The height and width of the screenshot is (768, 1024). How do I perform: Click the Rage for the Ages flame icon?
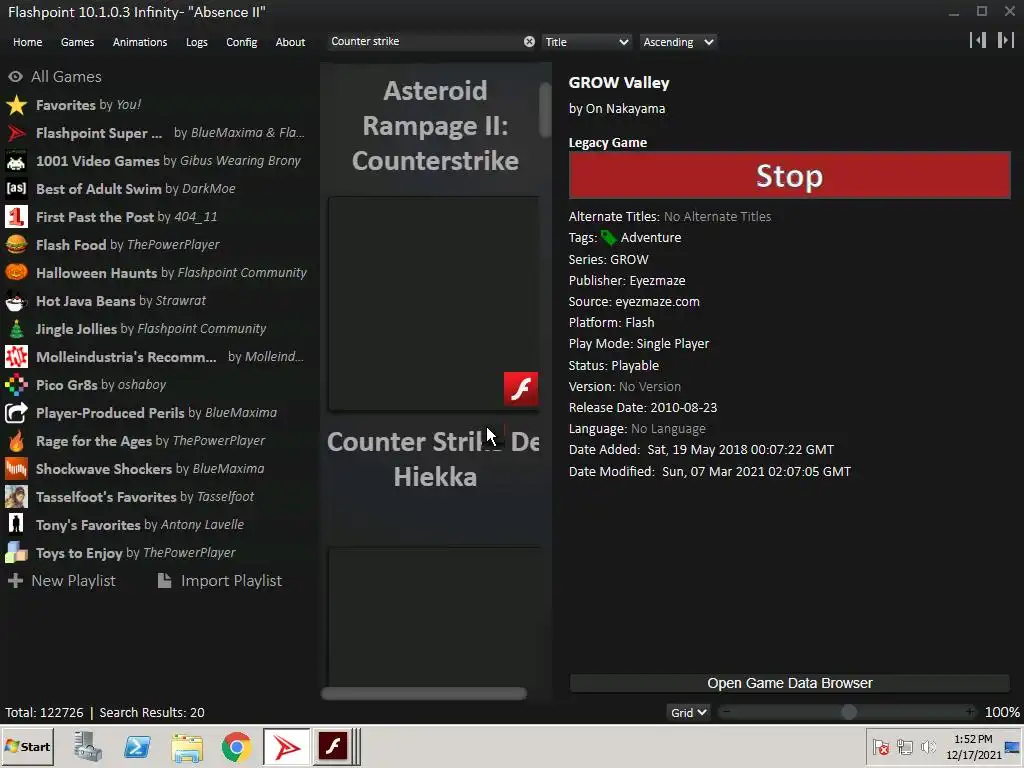tap(16, 441)
